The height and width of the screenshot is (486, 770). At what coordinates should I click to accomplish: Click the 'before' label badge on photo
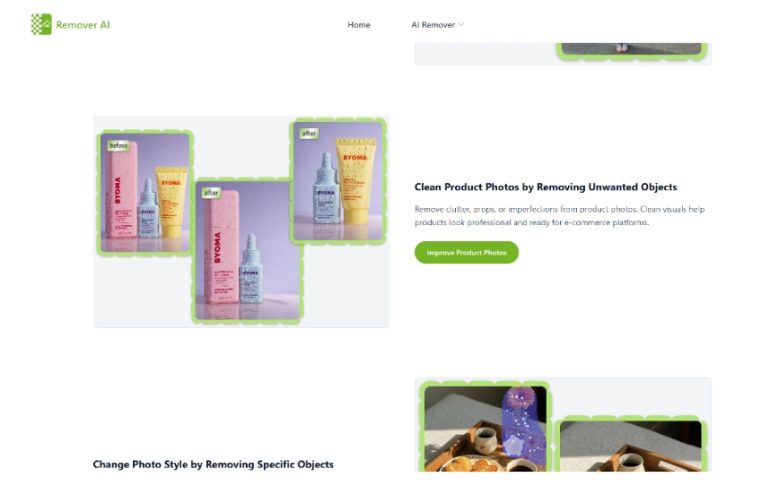[x=118, y=146]
